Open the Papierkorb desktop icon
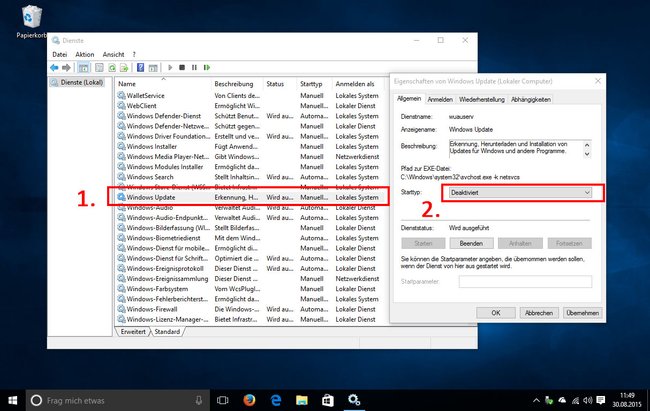The width and height of the screenshot is (650, 411). (31, 22)
